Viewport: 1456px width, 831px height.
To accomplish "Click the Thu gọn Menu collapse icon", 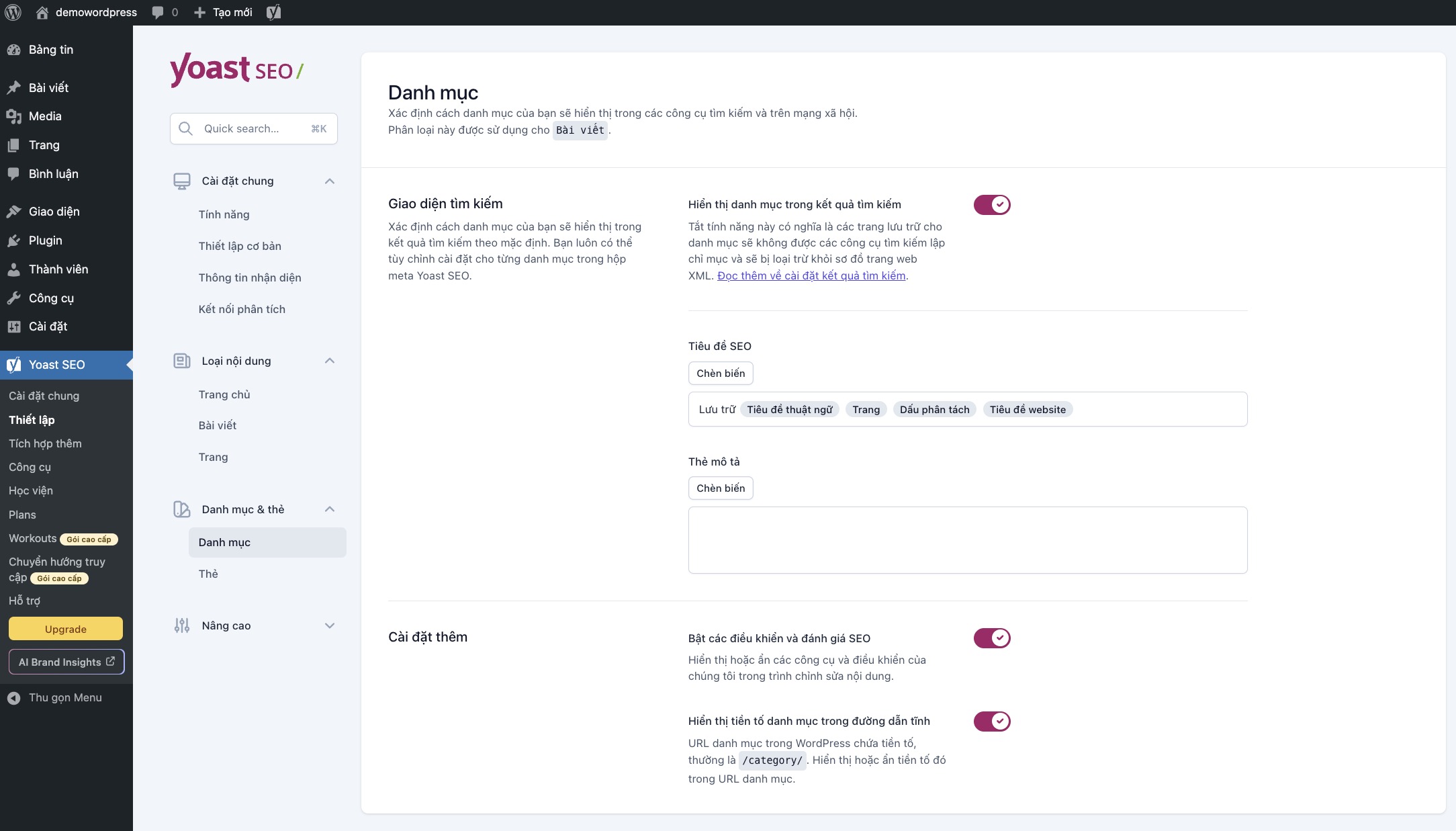I will [x=13, y=698].
